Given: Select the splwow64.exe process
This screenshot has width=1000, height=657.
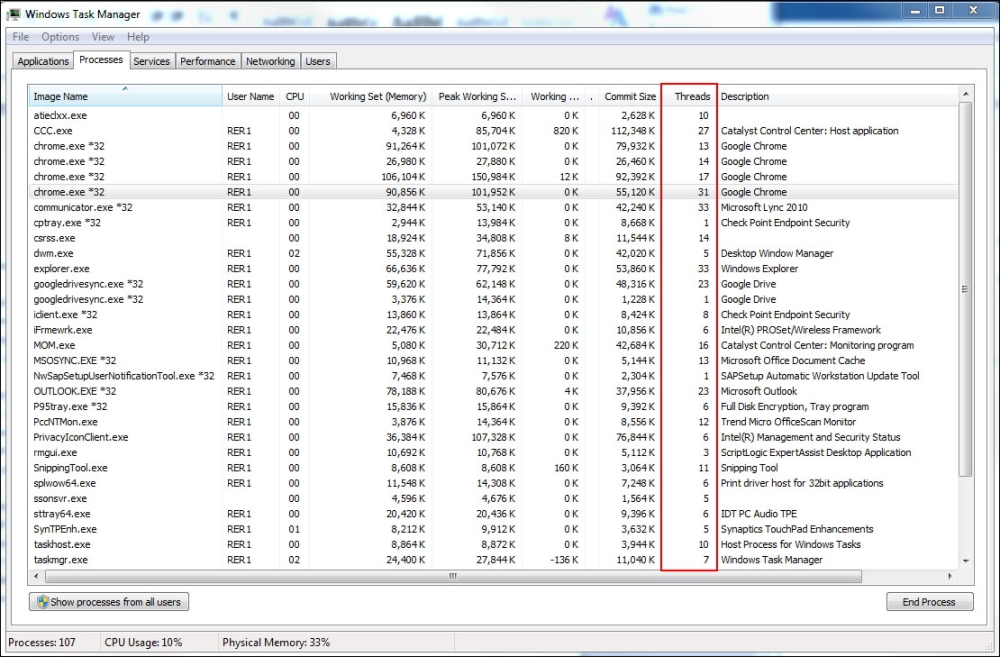Looking at the screenshot, I should point(494,483).
